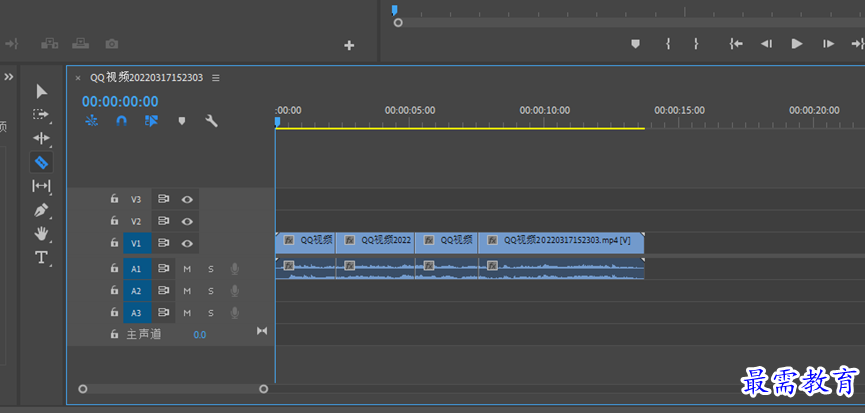Select first QQ视频 clip on V1
Image resolution: width=865 pixels, height=413 pixels.
pos(305,243)
